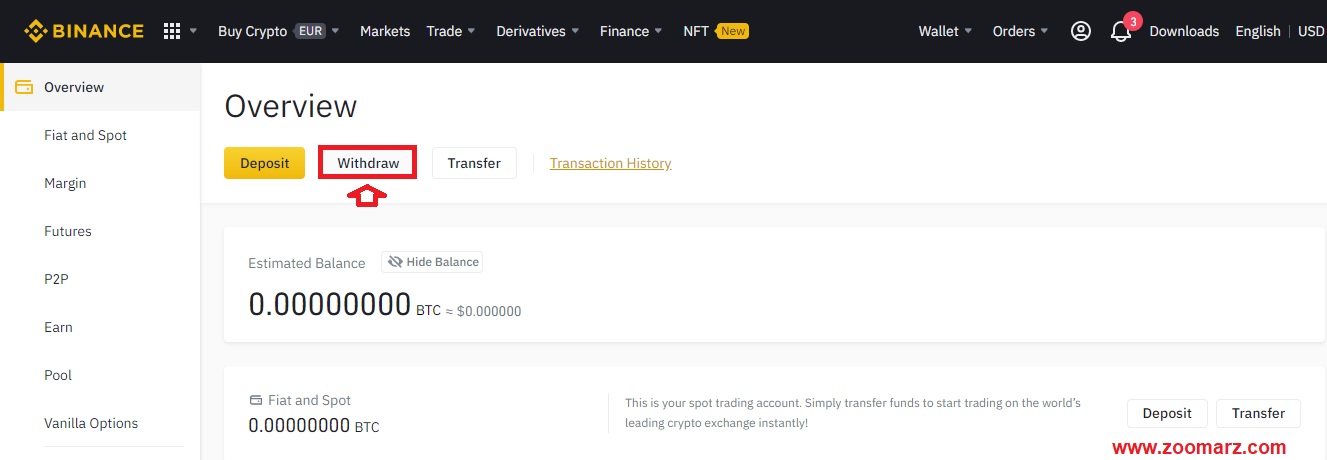Open the arrow next to the apps grid

click(x=193, y=31)
